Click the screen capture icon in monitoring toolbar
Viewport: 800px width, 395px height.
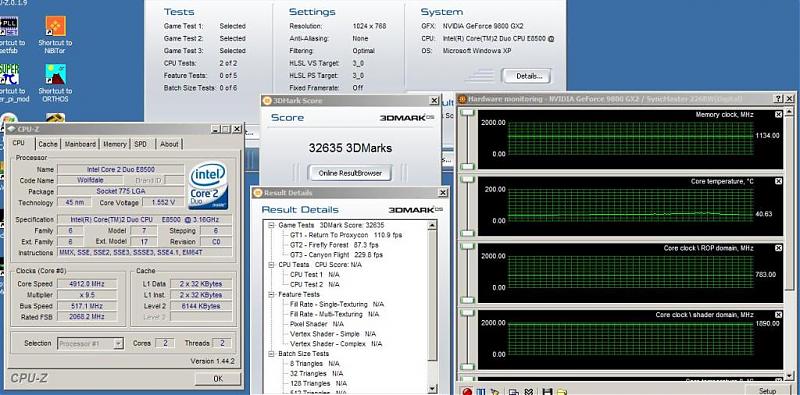pos(514,391)
